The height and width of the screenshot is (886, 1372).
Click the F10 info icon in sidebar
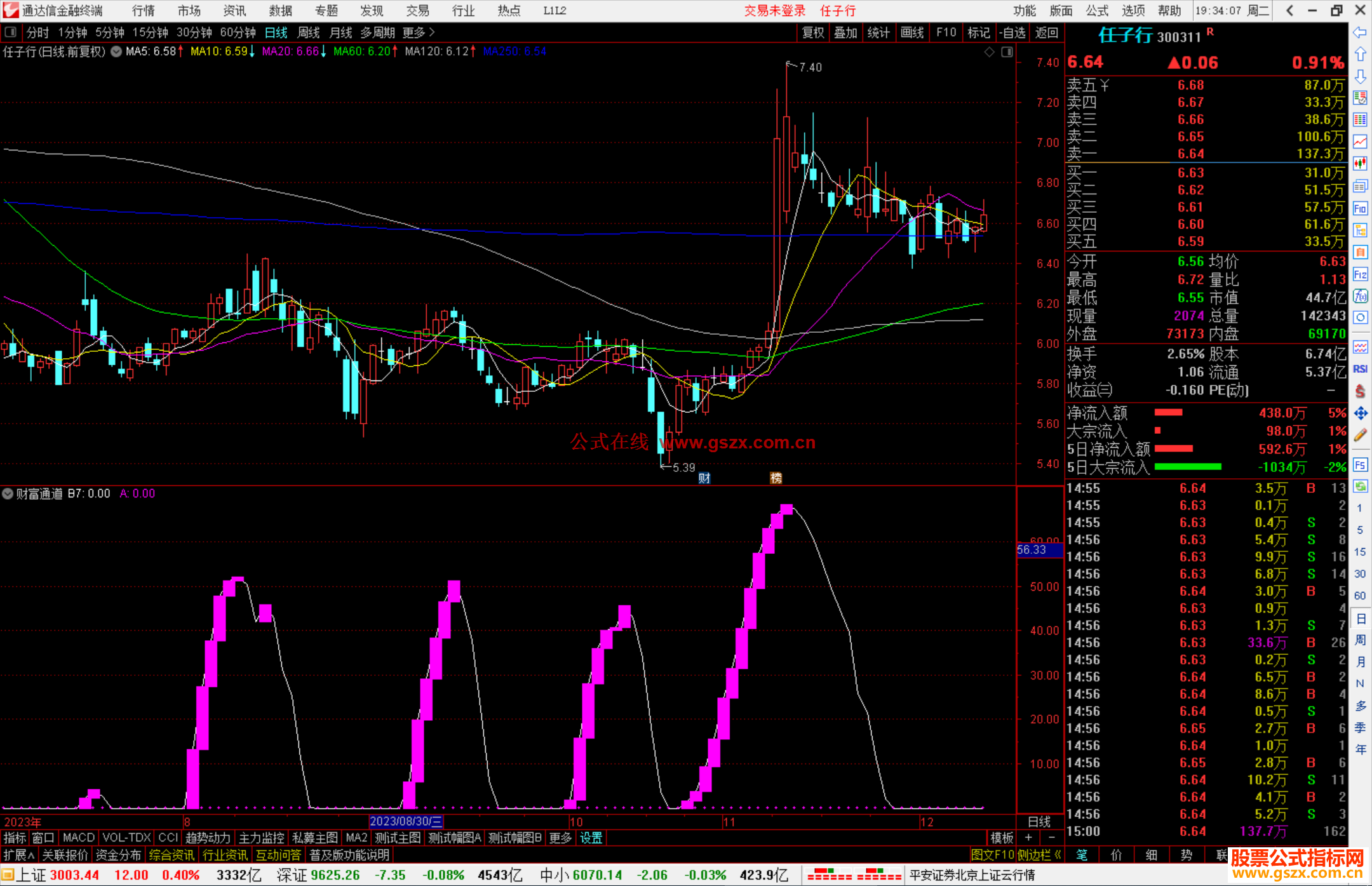coord(1360,208)
